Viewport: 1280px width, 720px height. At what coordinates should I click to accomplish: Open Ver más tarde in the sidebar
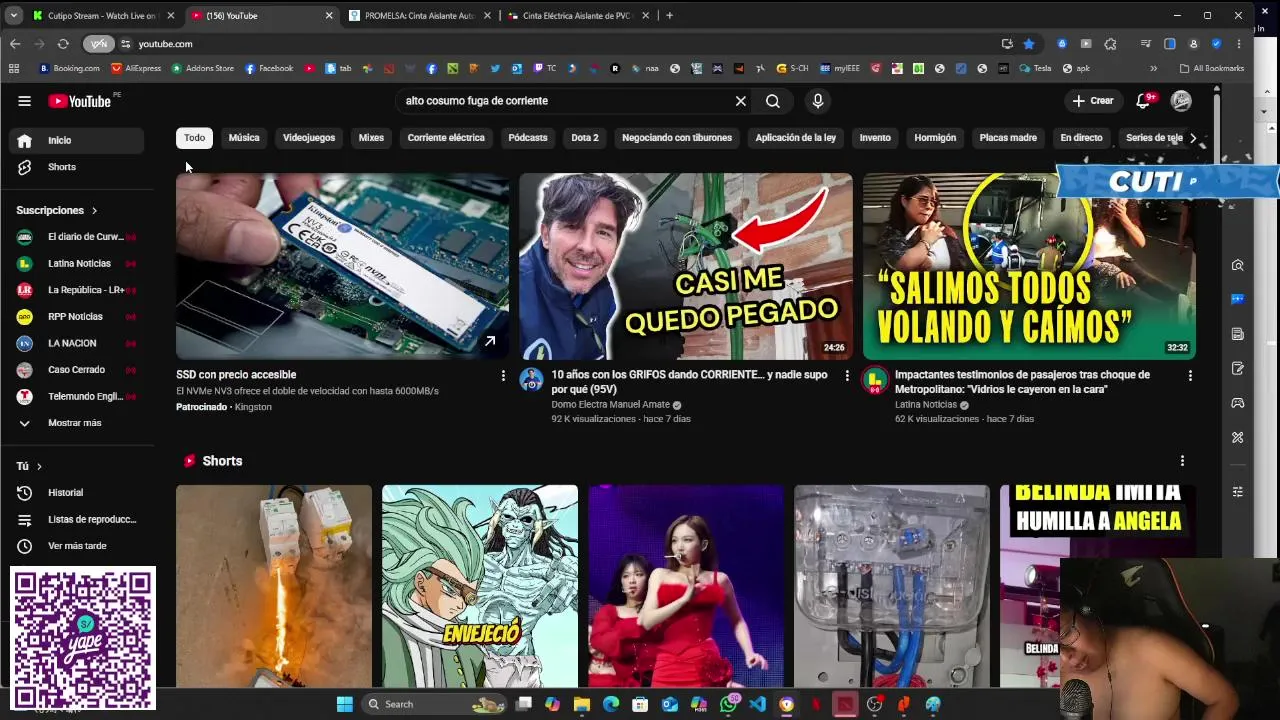click(x=78, y=546)
